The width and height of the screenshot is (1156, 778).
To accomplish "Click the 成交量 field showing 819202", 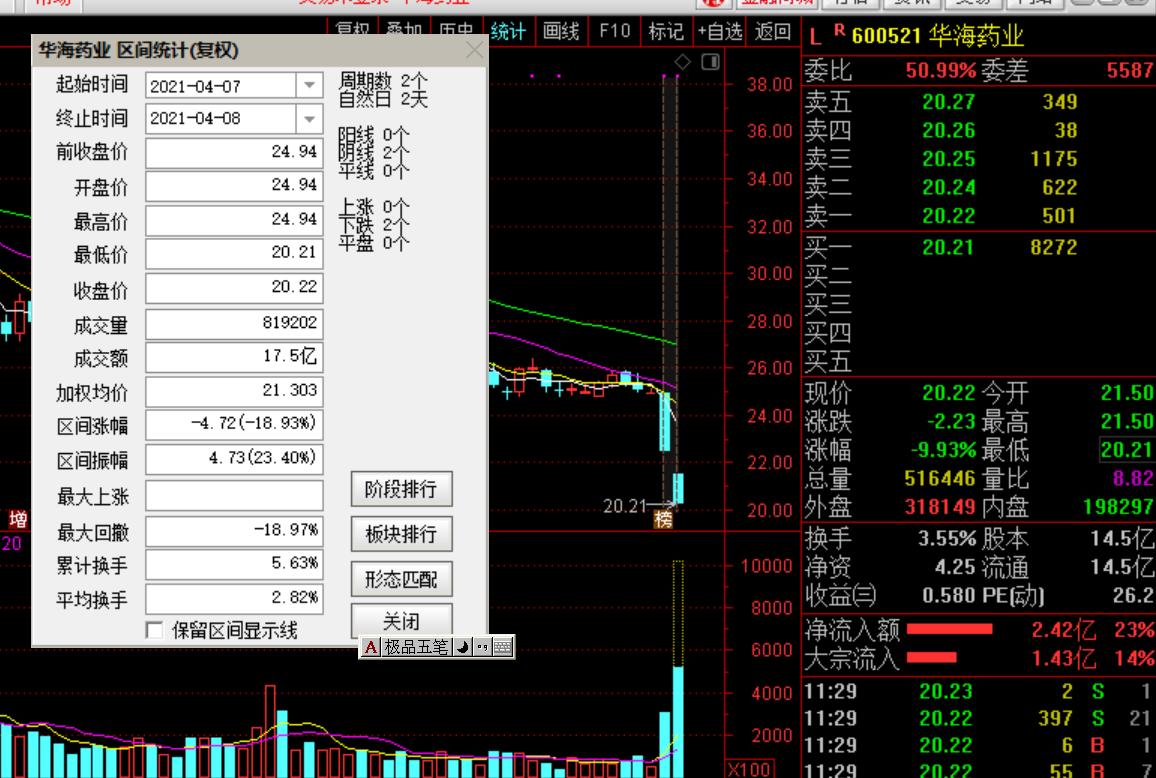I will [234, 323].
